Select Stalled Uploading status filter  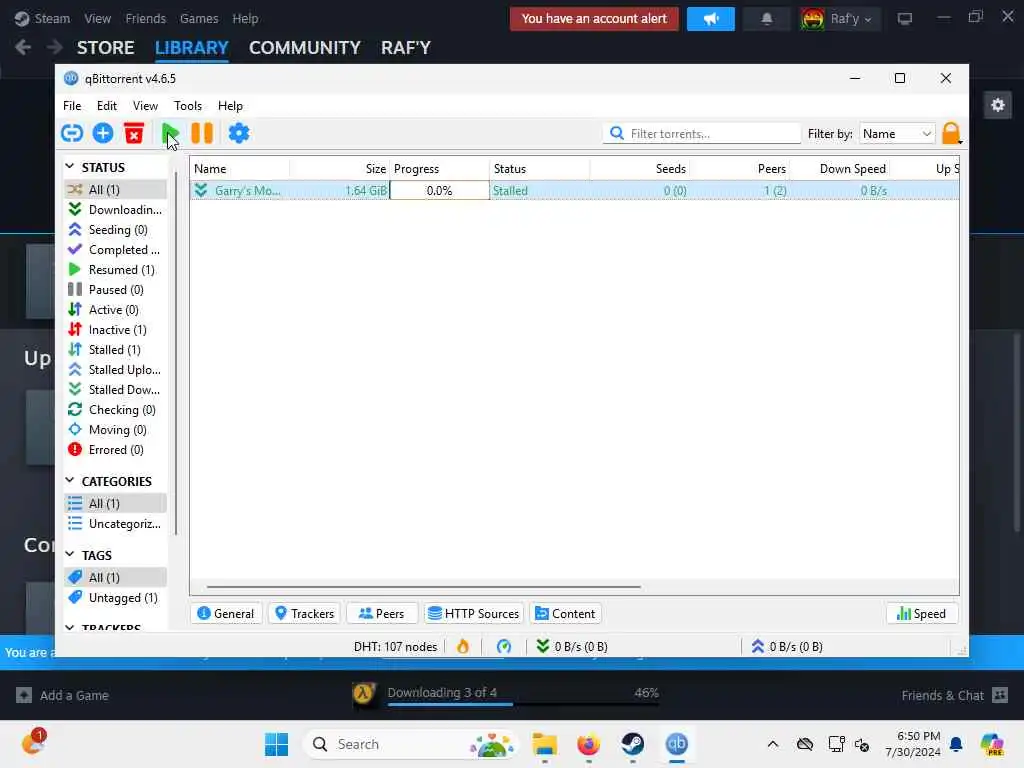pyautogui.click(x=116, y=370)
